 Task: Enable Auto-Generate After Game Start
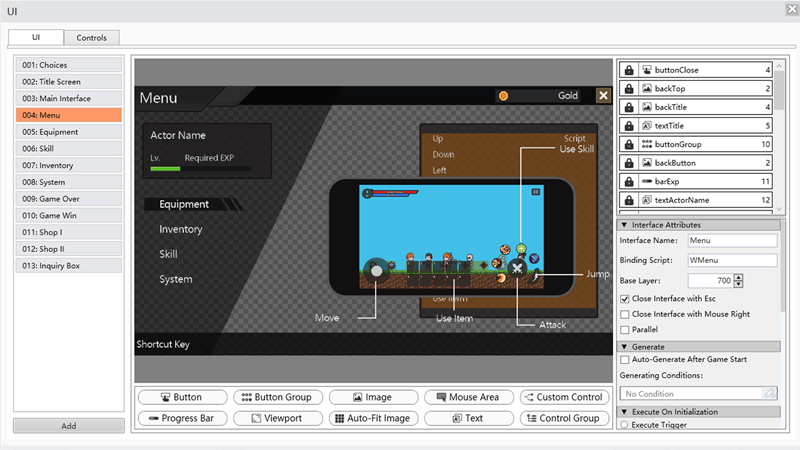pos(625,359)
